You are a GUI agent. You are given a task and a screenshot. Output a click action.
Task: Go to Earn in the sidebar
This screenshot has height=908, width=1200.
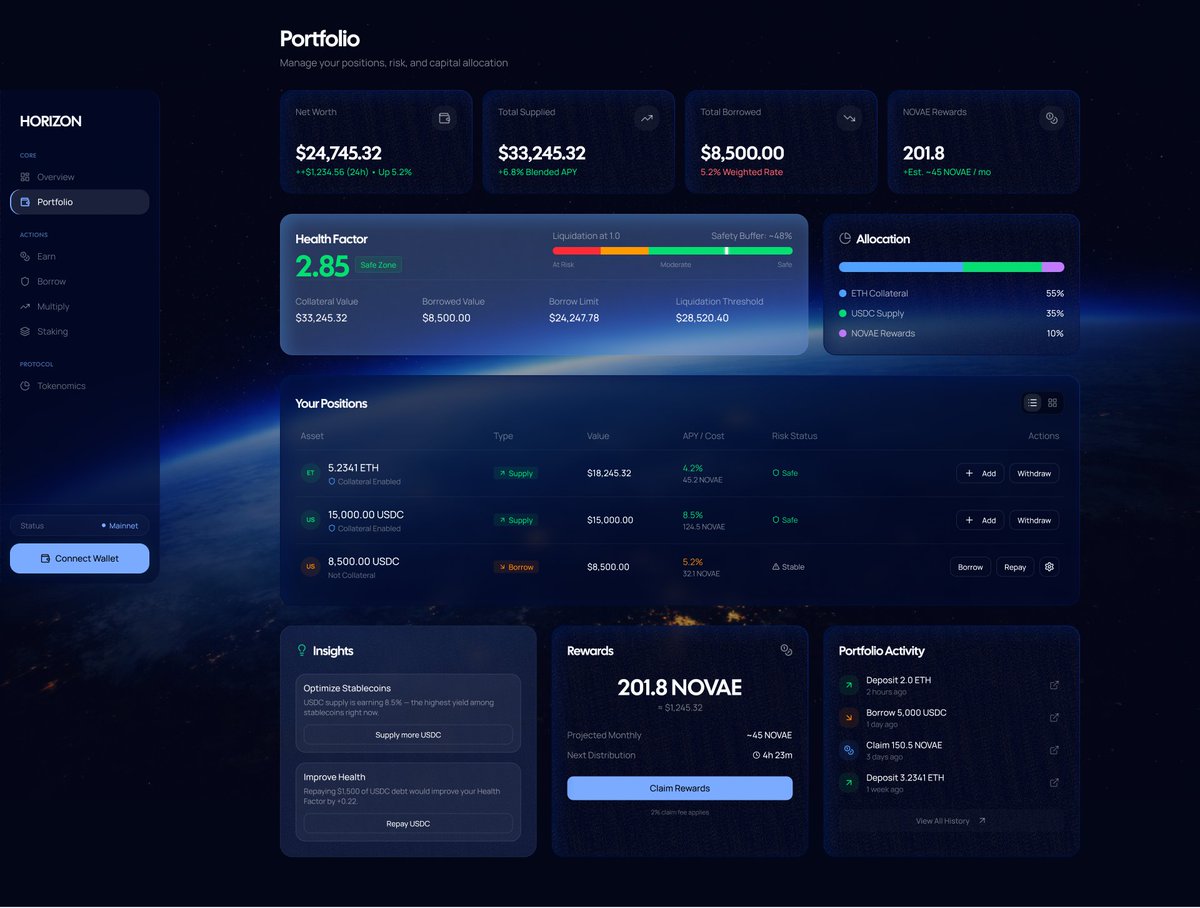[80, 256]
